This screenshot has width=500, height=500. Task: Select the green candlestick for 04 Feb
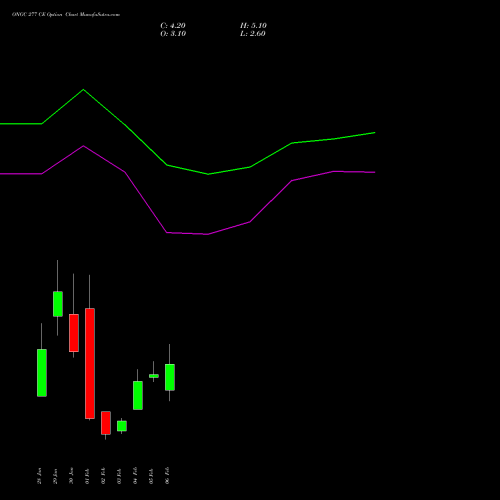point(138,395)
